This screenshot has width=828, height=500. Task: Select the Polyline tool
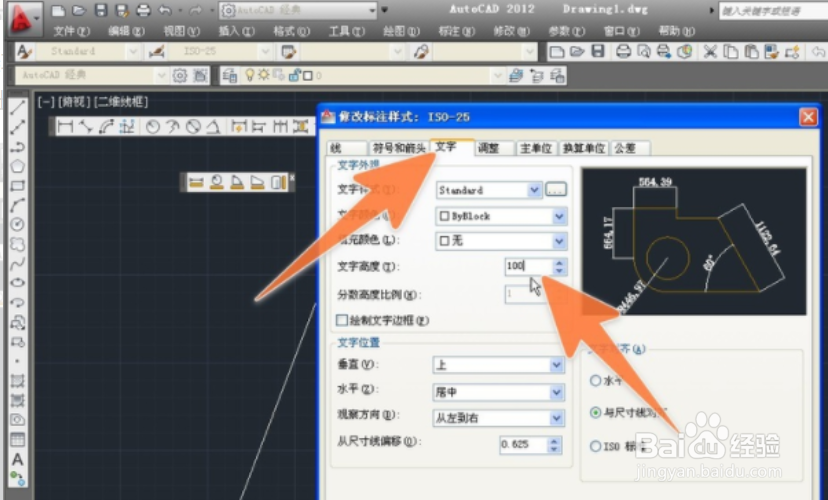pyautogui.click(x=17, y=146)
